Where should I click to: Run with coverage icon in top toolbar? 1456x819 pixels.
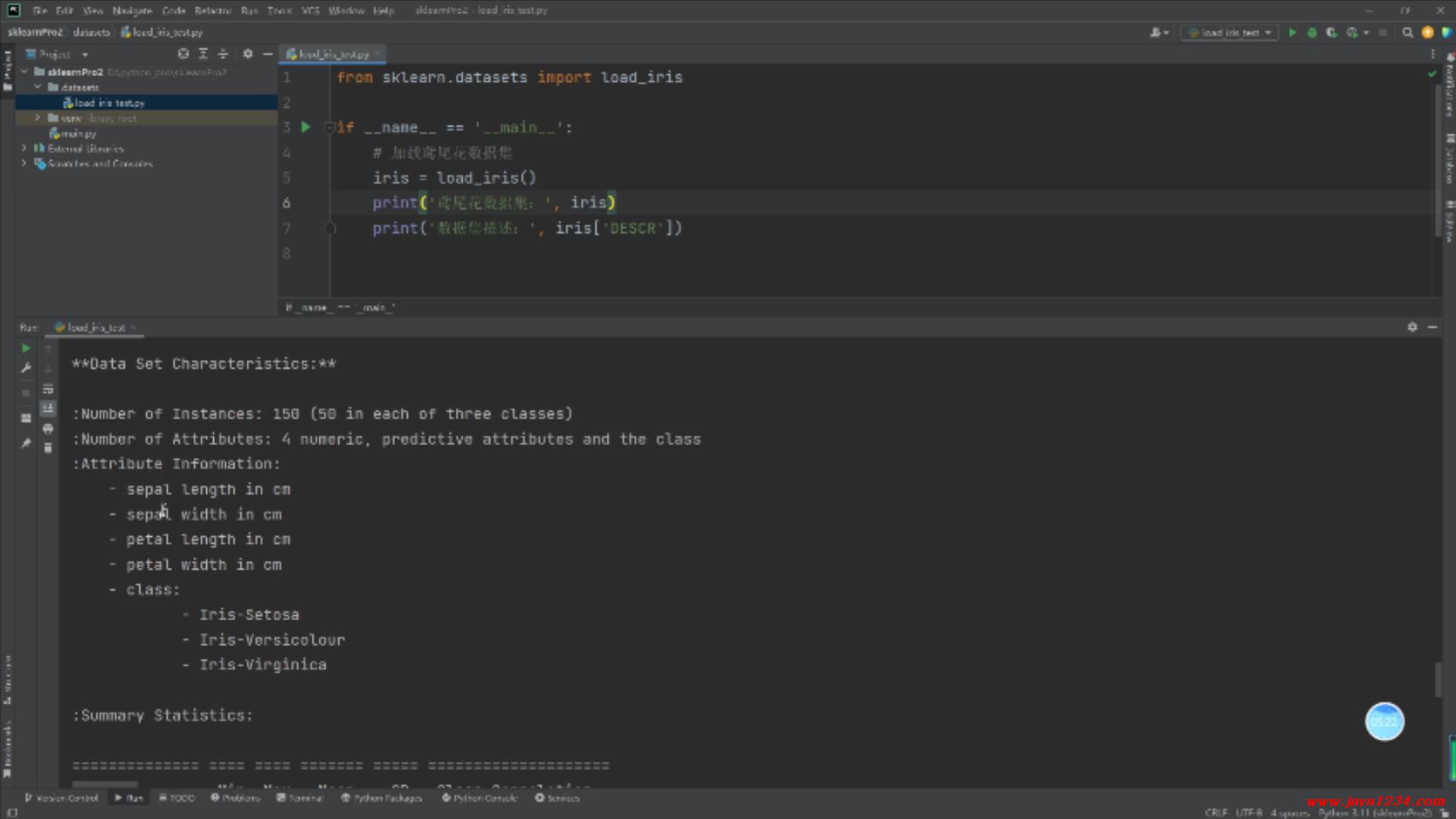coord(1331,33)
